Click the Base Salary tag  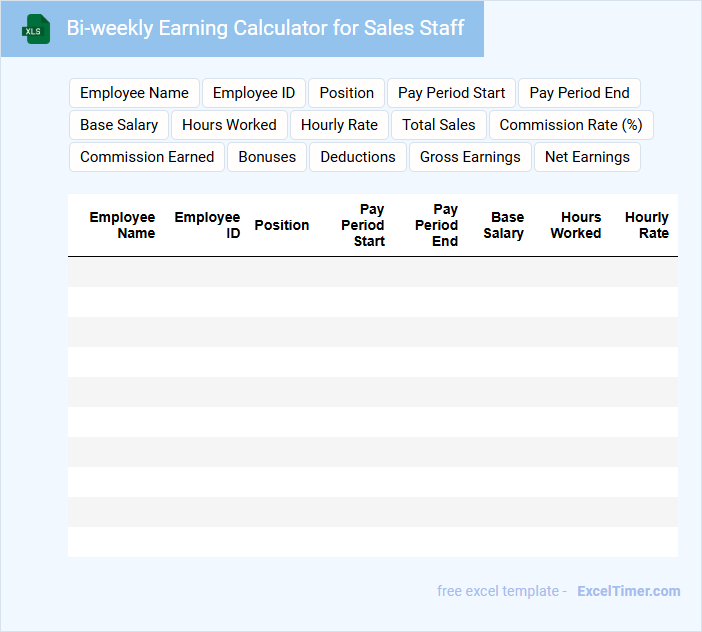(x=119, y=125)
